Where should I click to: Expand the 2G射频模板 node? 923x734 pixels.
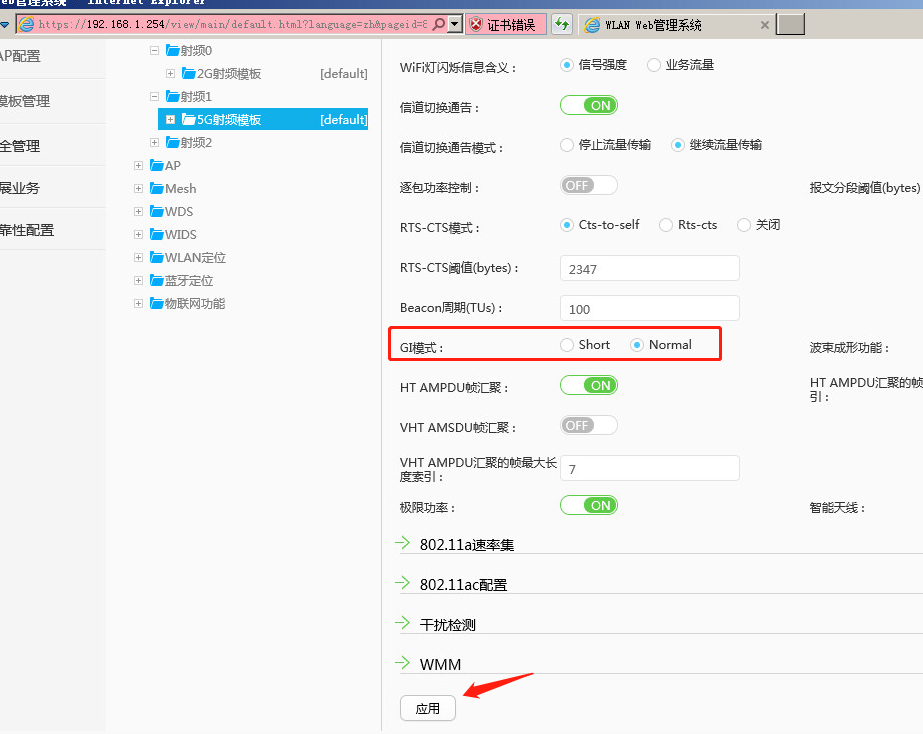click(x=170, y=74)
